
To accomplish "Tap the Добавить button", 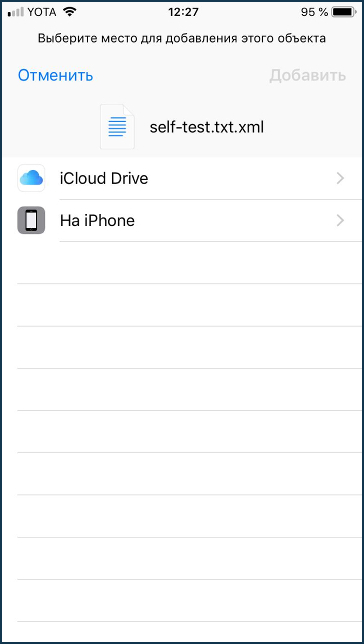I will point(308,76).
